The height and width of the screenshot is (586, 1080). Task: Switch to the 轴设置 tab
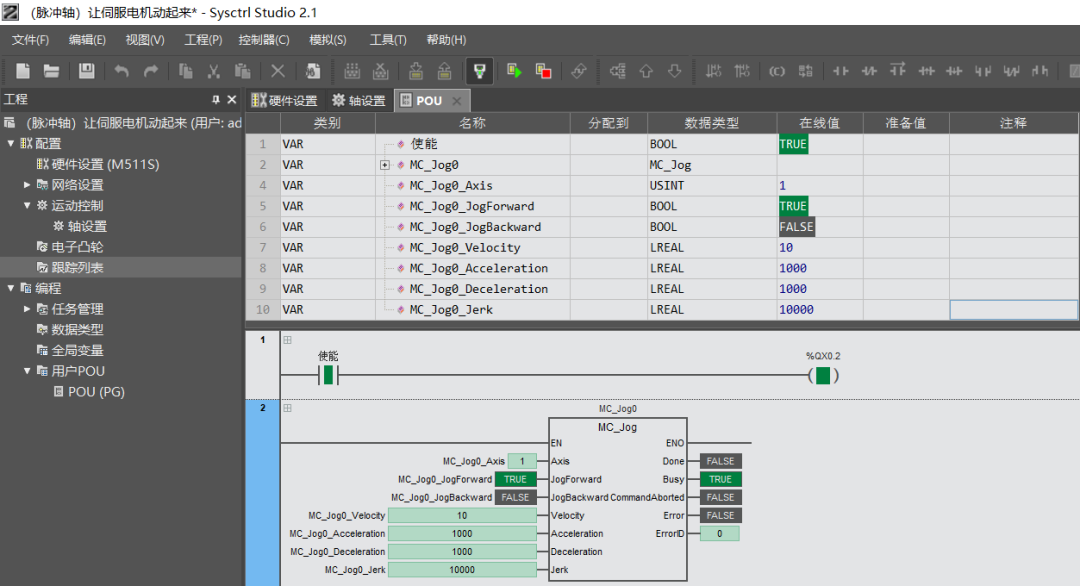point(359,101)
